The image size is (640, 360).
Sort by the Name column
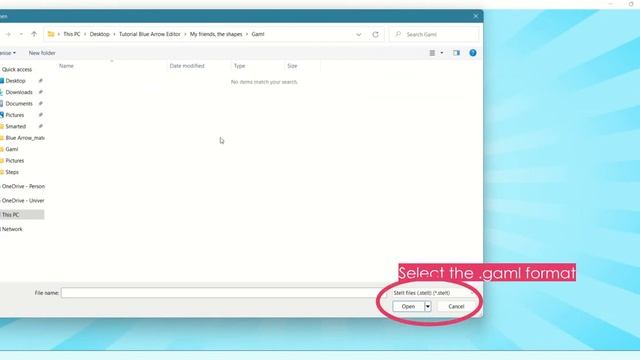67,66
